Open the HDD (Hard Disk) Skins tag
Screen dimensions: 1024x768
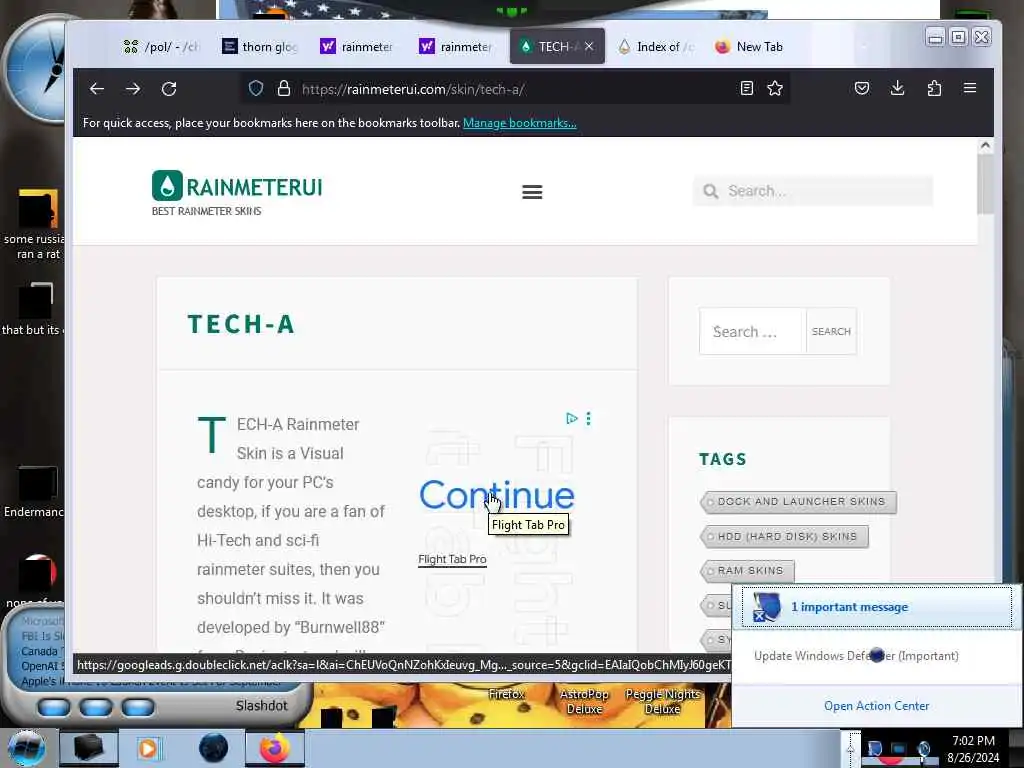[784, 537]
